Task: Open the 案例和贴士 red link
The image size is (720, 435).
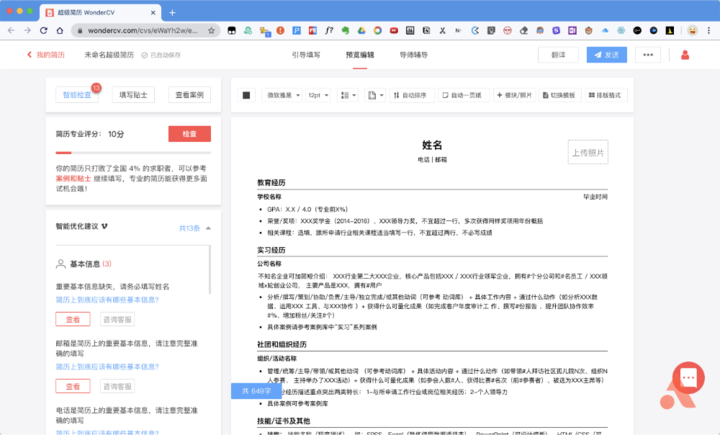Action: click(x=73, y=178)
